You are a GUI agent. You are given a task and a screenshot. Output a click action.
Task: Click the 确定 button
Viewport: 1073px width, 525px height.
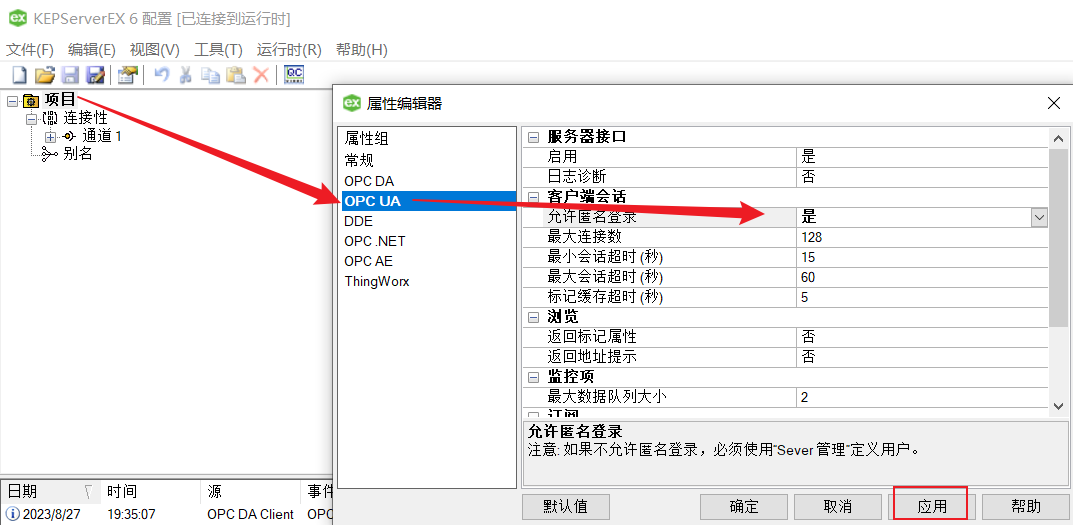744,507
